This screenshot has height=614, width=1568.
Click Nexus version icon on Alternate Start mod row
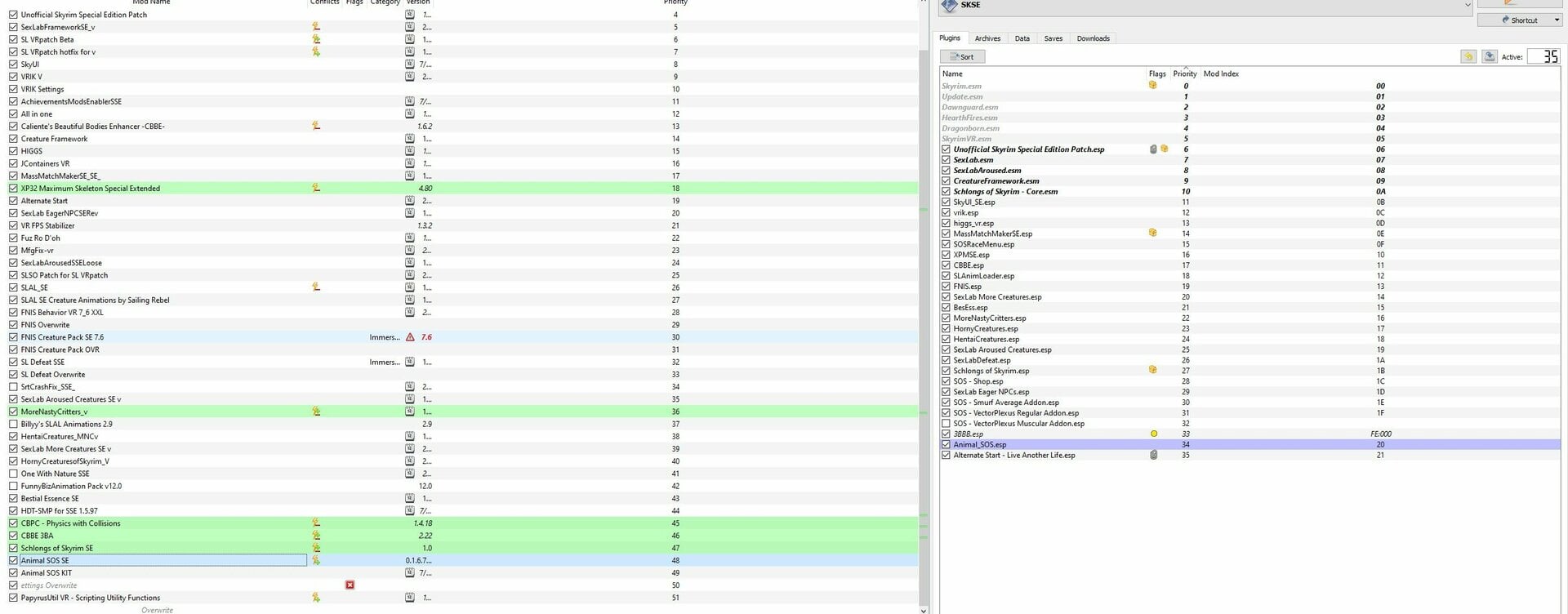(x=410, y=201)
